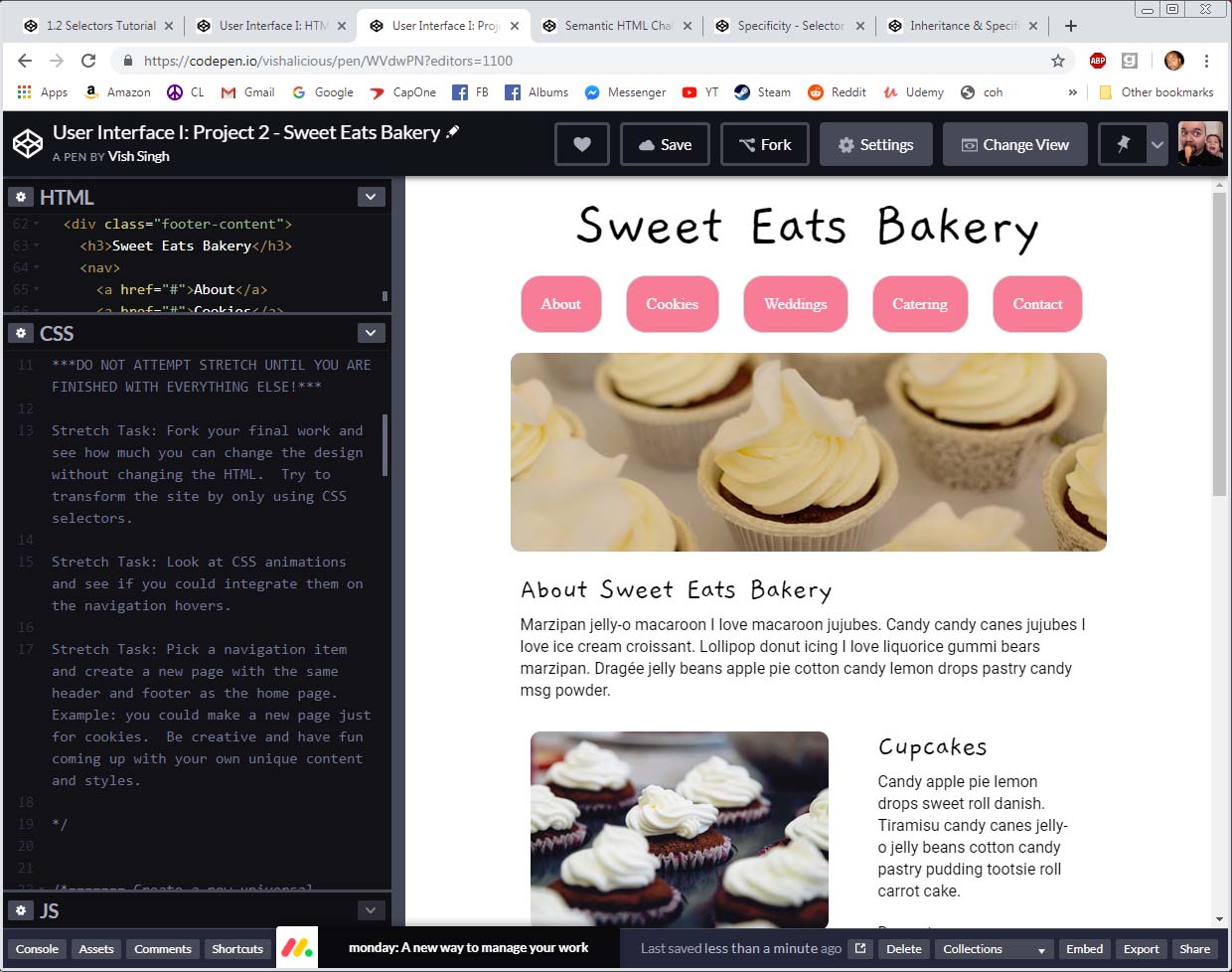Open JS editor settings gear

21,910
